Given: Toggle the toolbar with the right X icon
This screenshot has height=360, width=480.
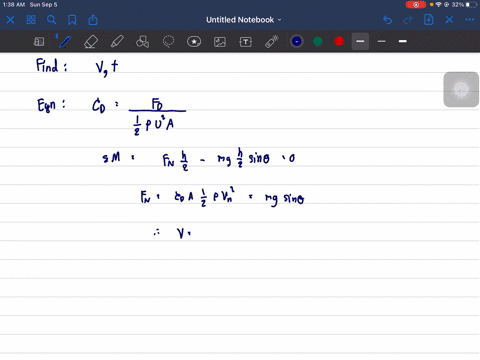Looking at the screenshot, I should click(x=449, y=20).
